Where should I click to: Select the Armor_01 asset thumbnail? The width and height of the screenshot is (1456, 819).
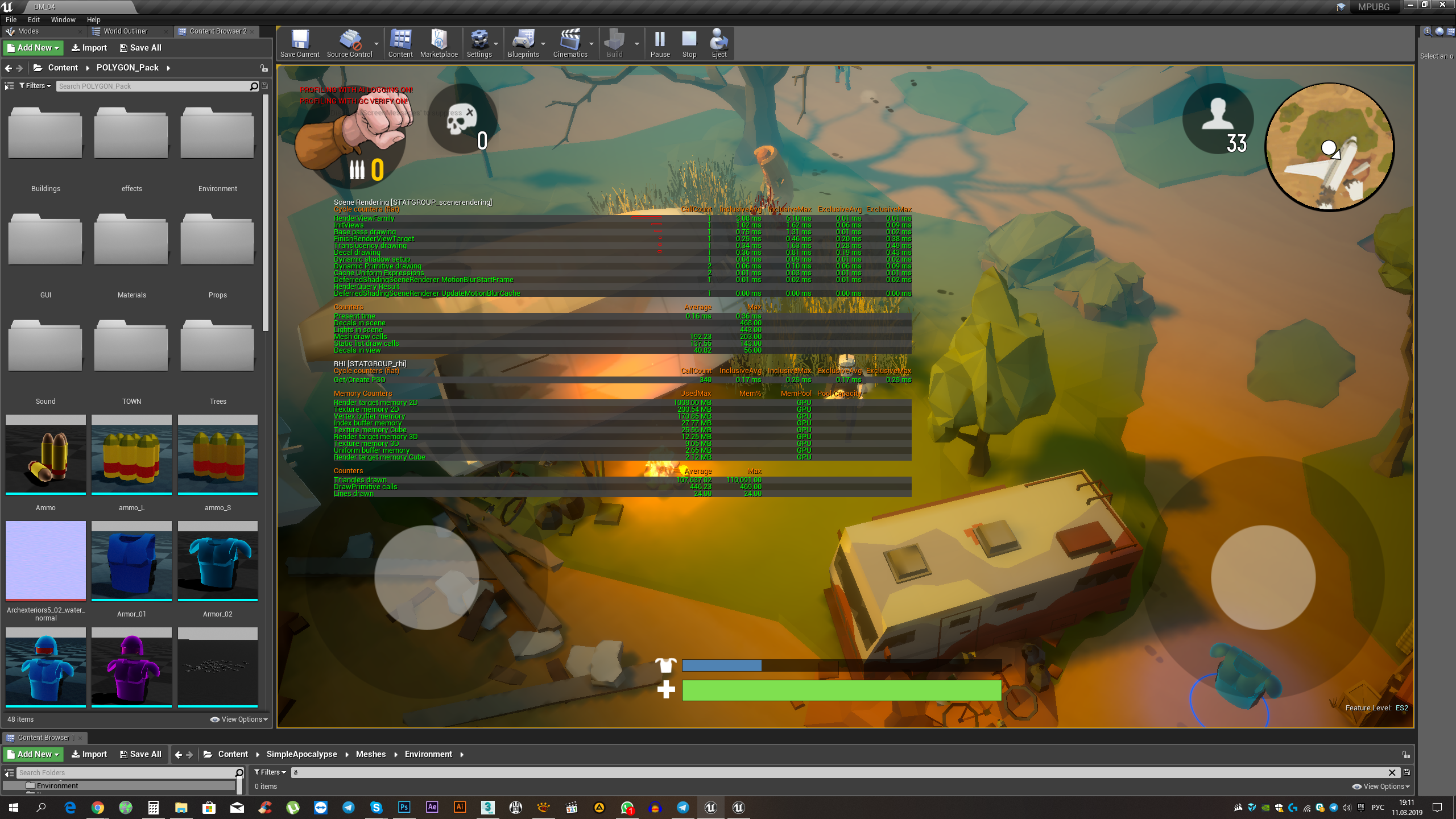tap(131, 561)
